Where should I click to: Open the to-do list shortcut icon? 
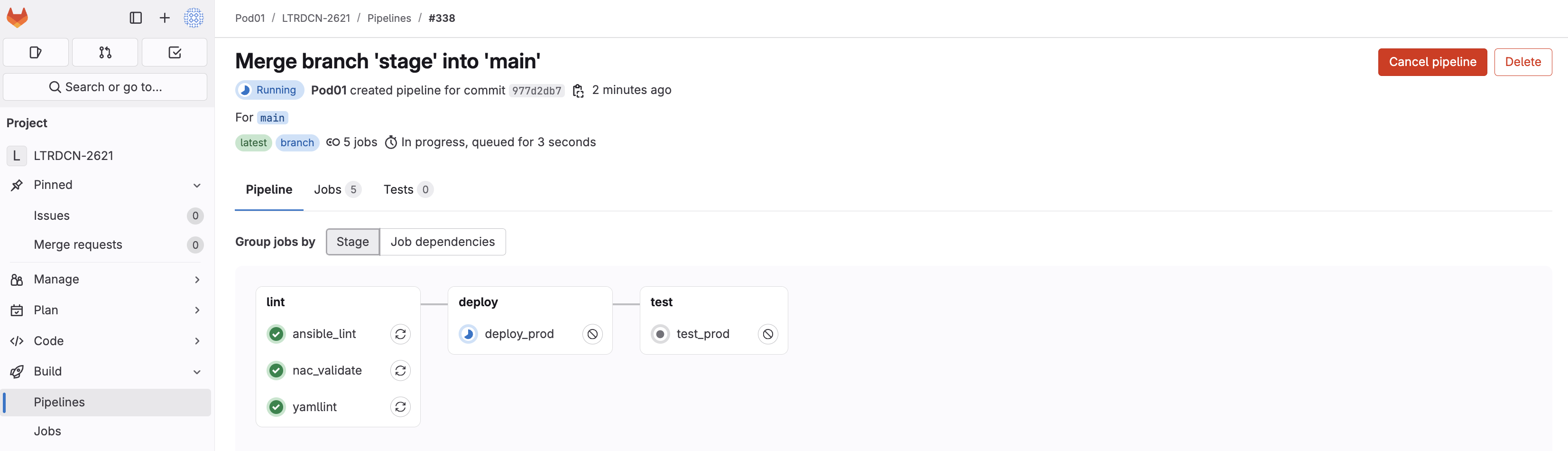175,52
